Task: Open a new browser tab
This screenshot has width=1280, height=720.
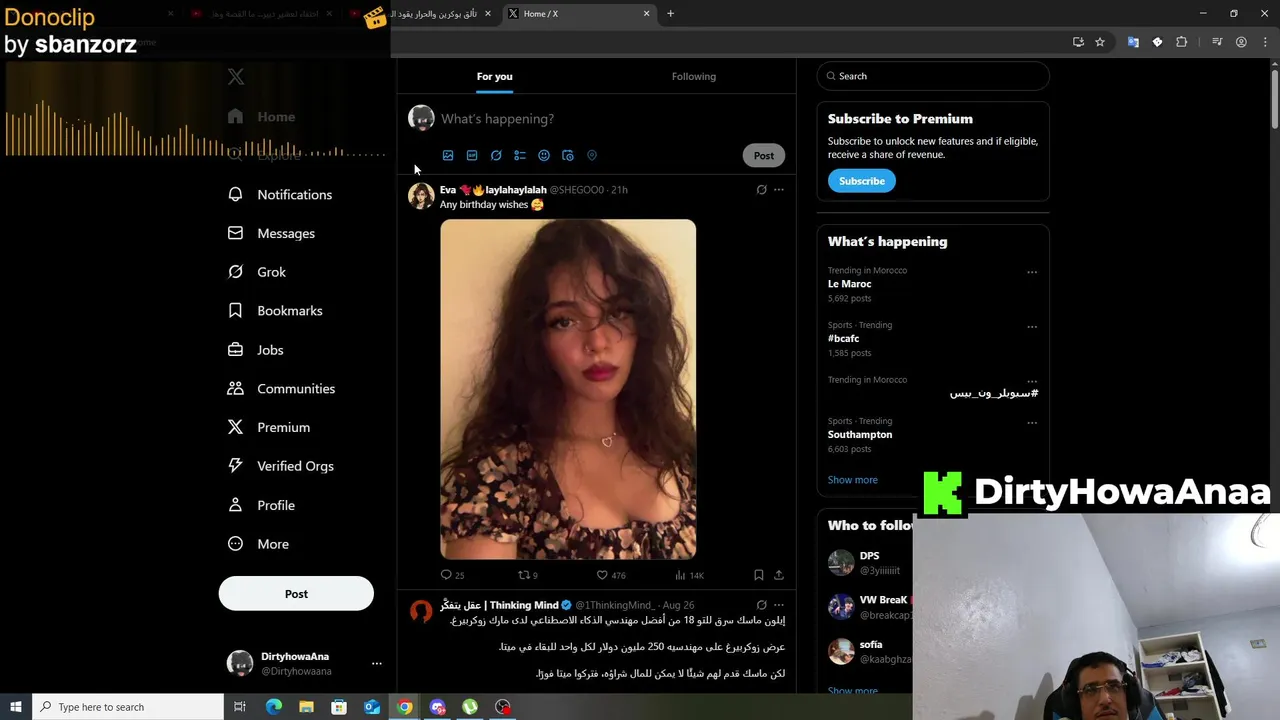Action: [670, 14]
